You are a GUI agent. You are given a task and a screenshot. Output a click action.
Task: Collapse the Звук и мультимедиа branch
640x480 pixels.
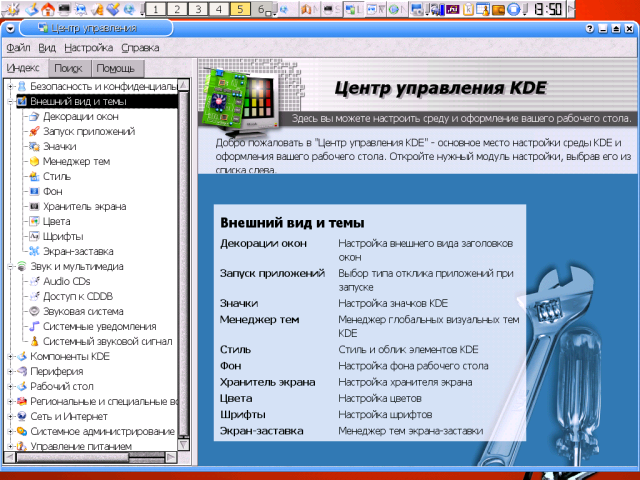click(x=9, y=267)
